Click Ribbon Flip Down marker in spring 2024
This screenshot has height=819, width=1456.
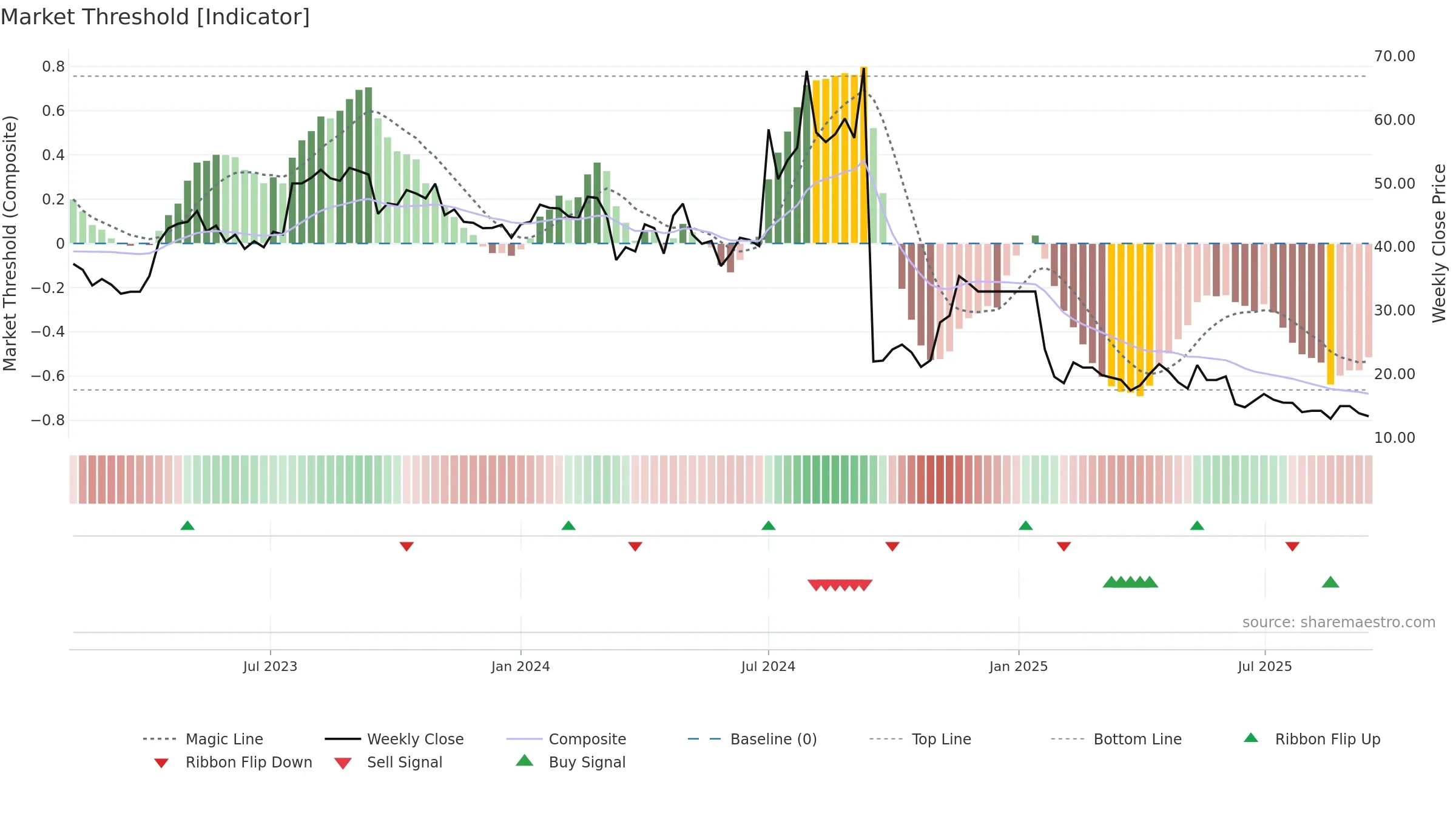point(635,547)
